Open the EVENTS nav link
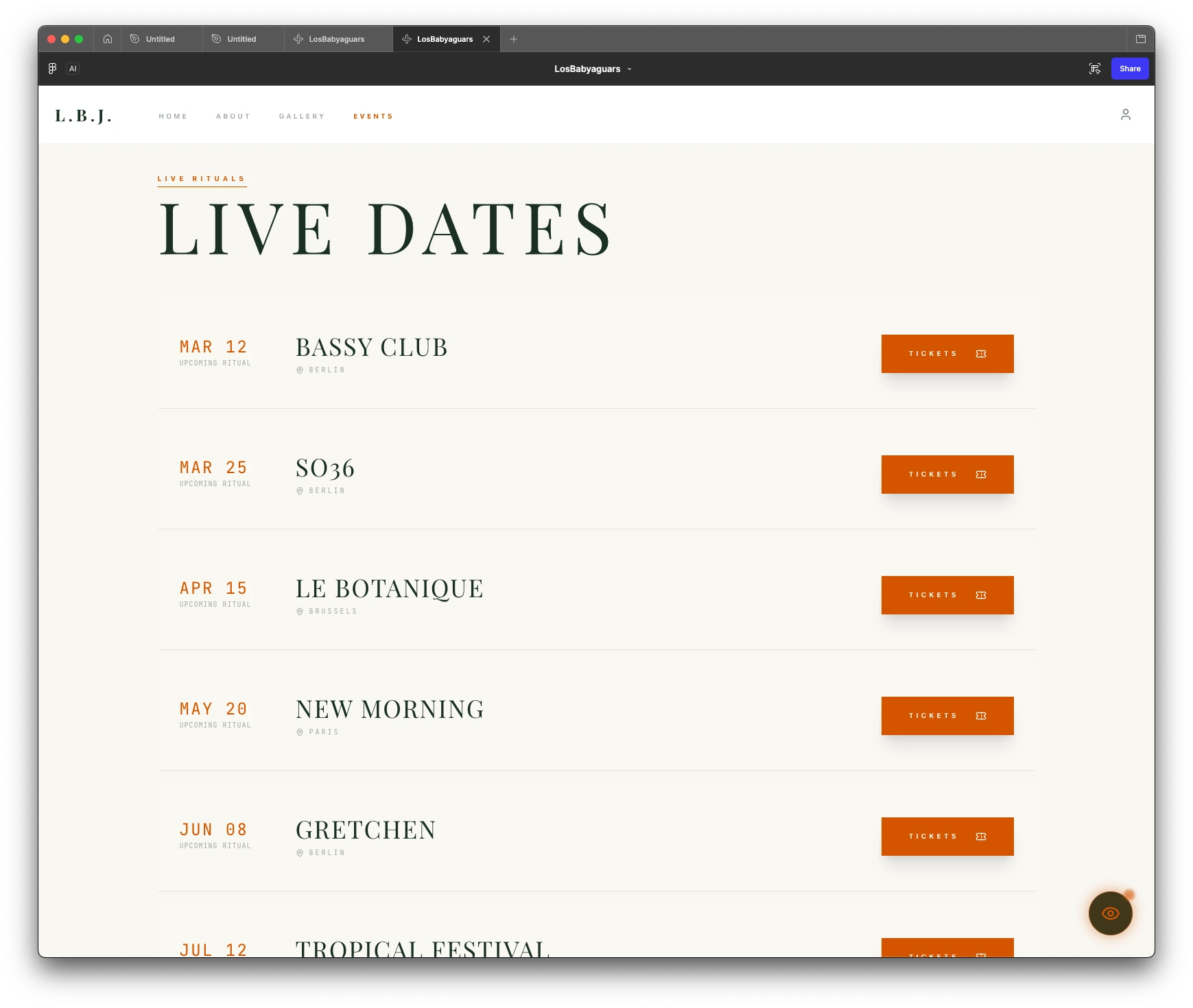Viewport: 1193px width, 1008px height. point(373,117)
